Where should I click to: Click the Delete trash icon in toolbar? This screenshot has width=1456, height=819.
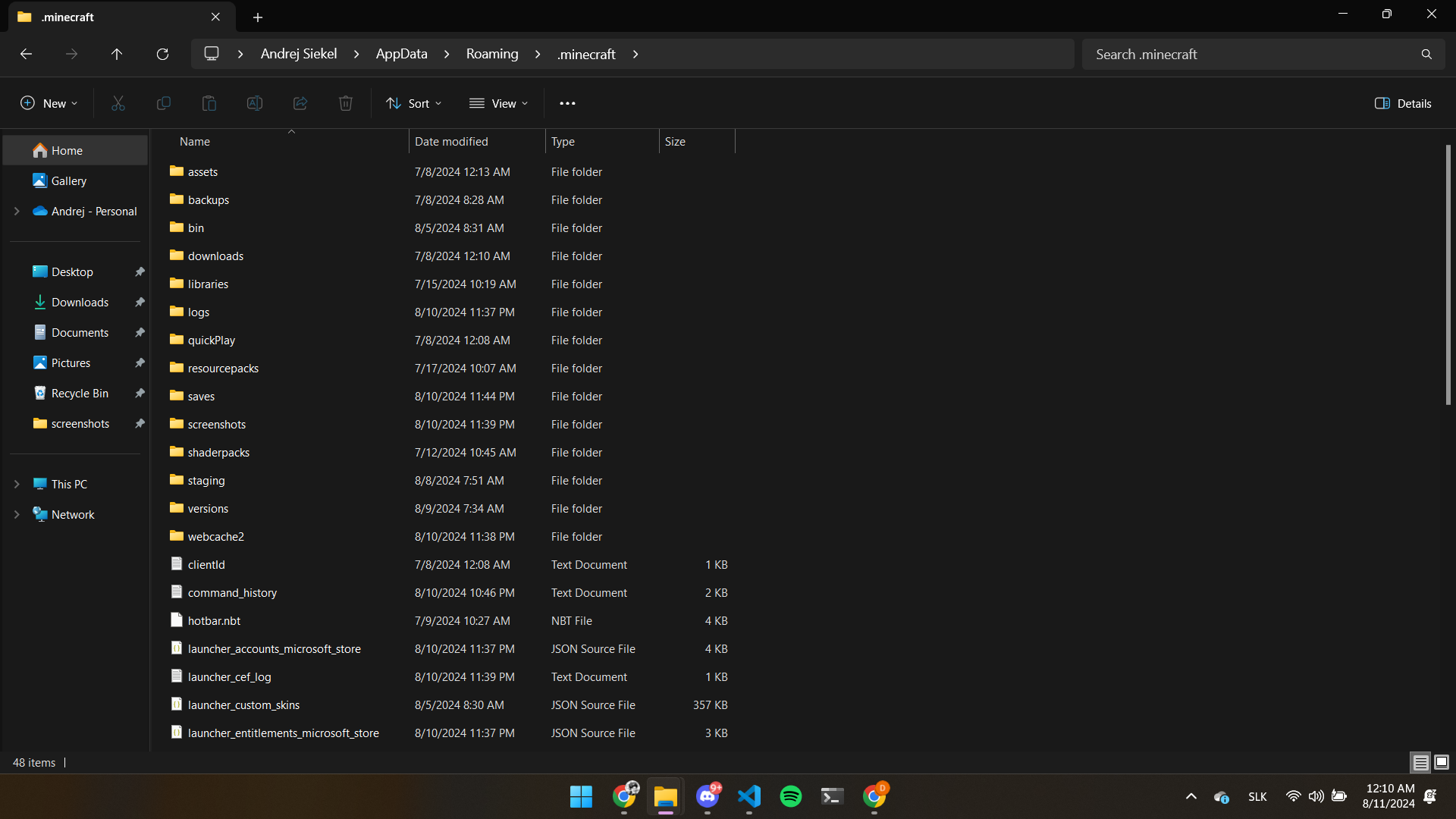[346, 103]
